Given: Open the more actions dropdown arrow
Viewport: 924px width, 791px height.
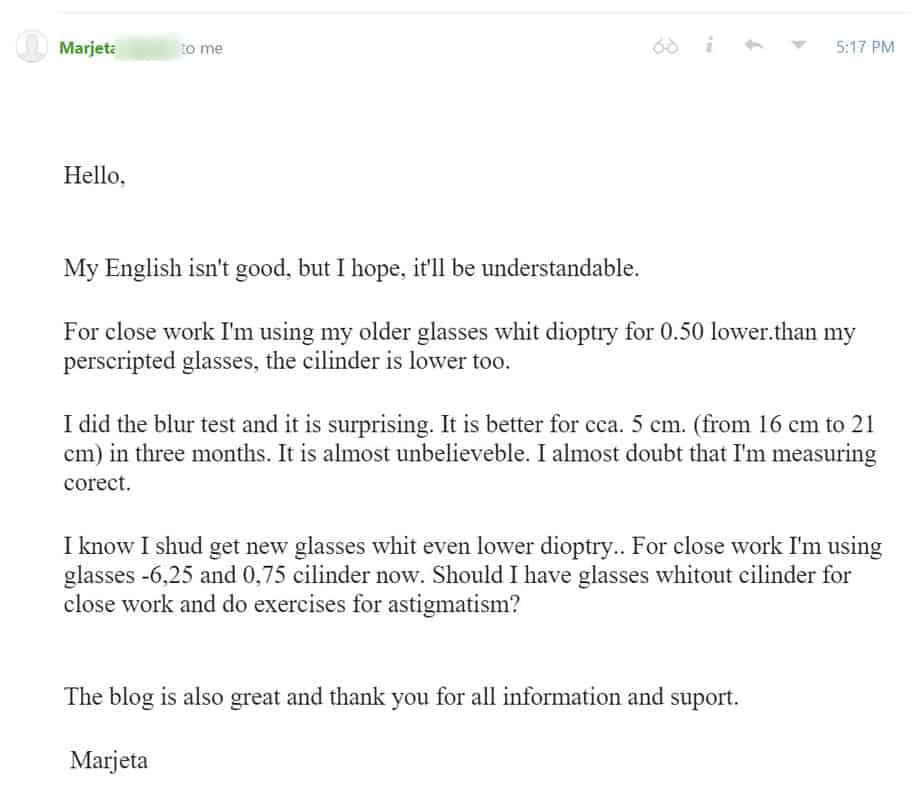Looking at the screenshot, I should coord(798,46).
